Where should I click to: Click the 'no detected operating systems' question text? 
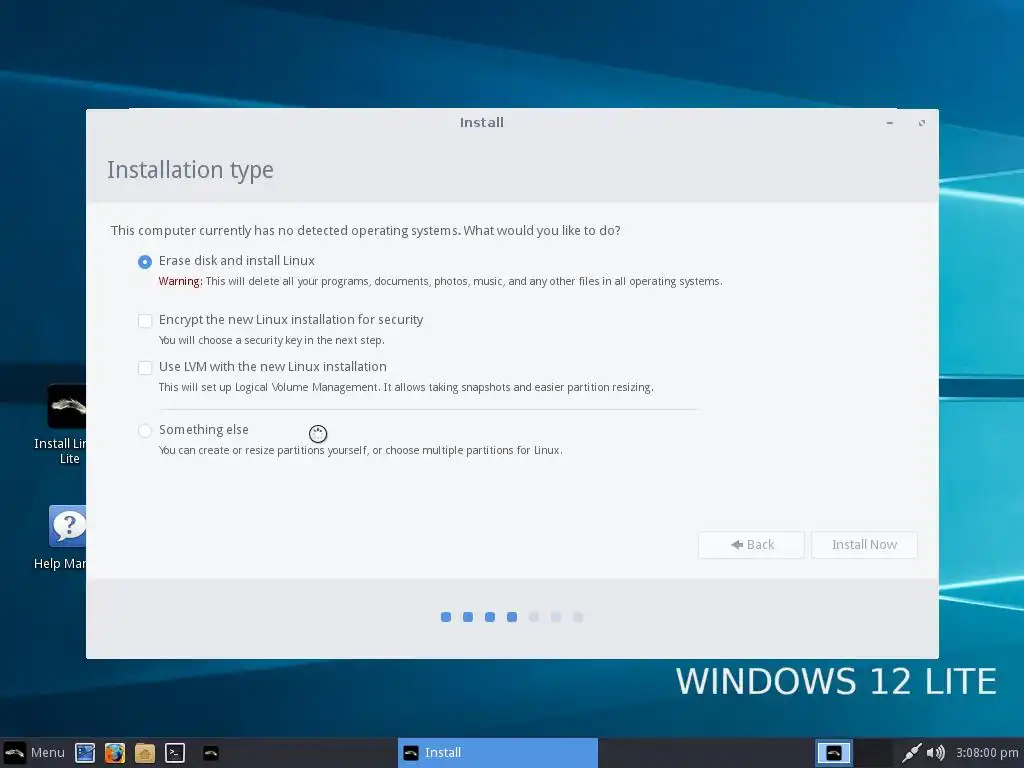366,231
